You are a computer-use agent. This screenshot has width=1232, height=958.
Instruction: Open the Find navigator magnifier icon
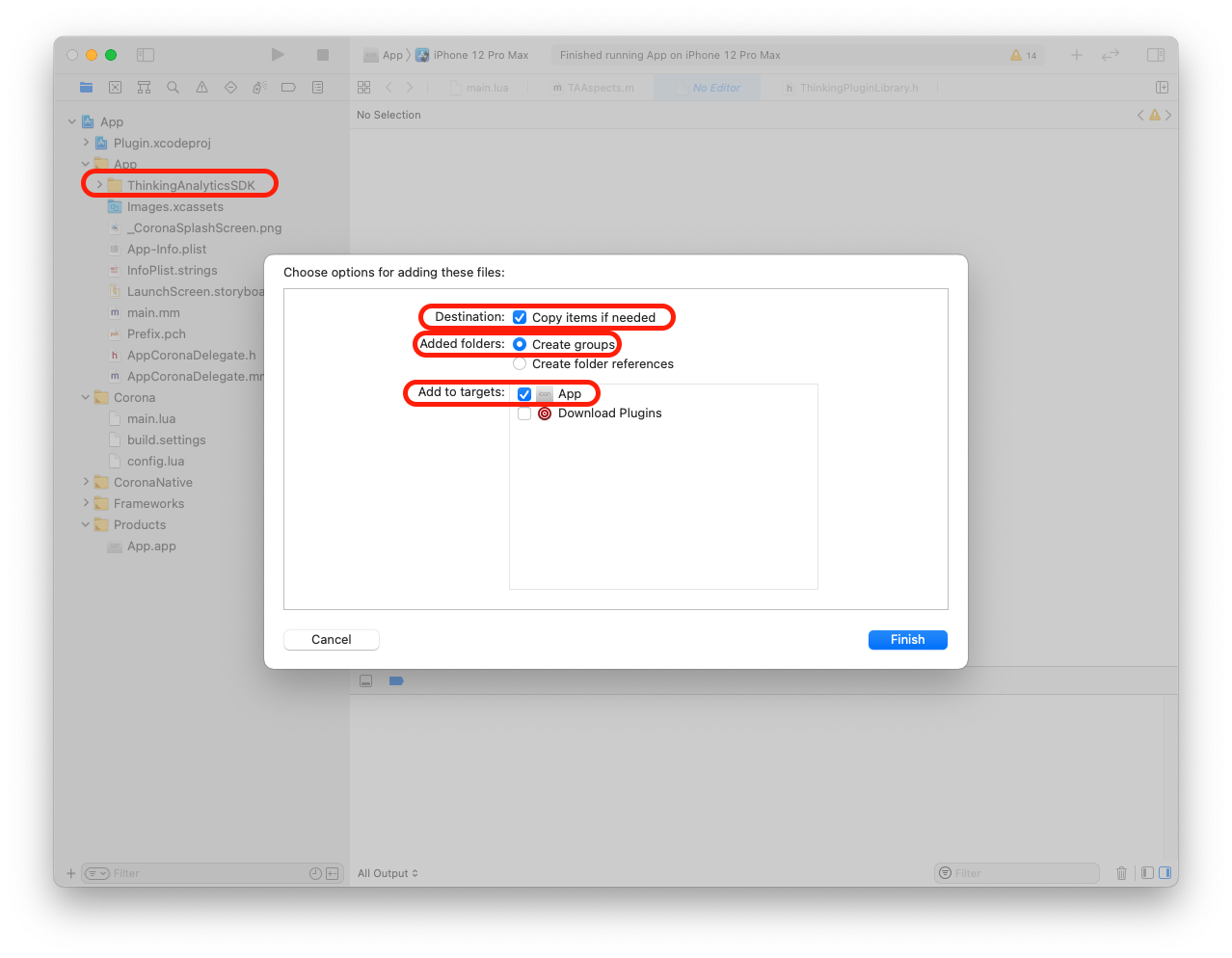click(x=173, y=88)
